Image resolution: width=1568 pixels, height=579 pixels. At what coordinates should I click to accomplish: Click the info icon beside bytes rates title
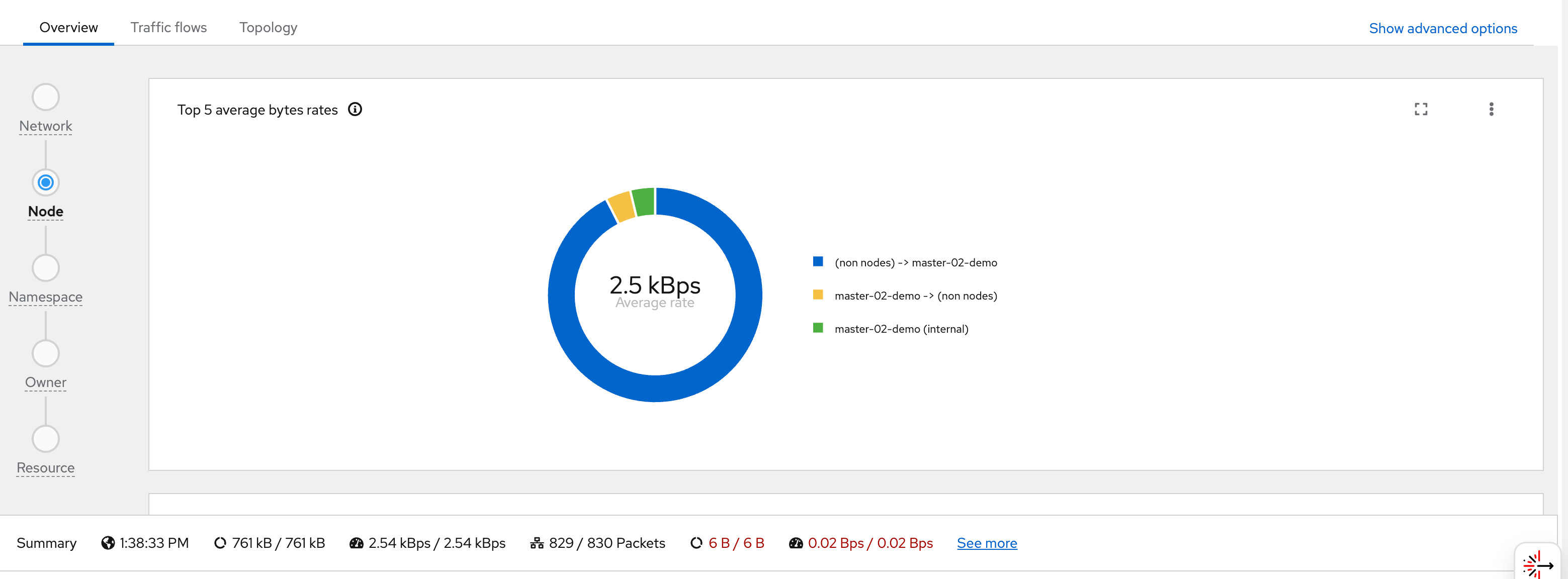(x=355, y=110)
